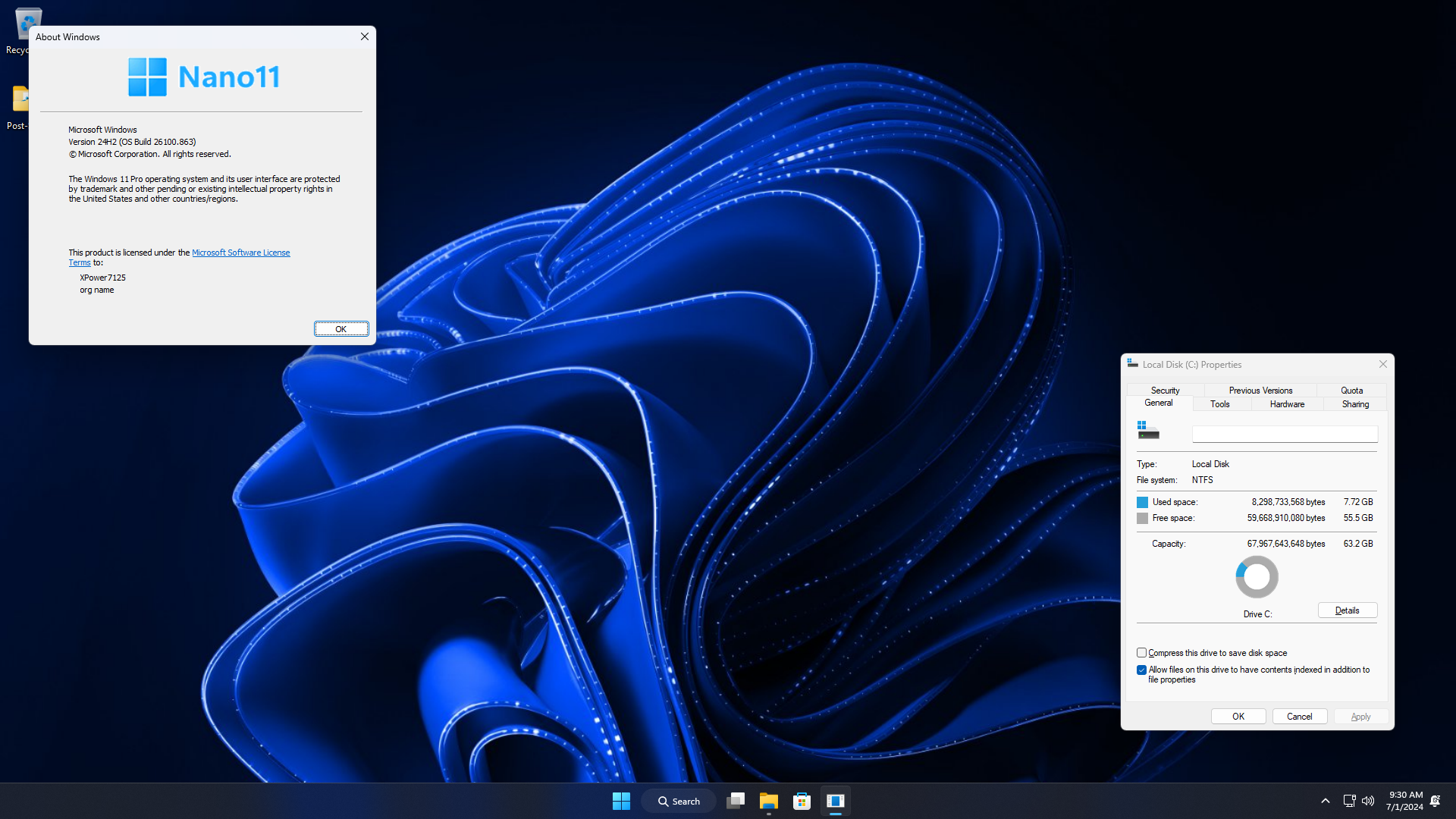The height and width of the screenshot is (819, 1456).
Task: Launch File Explorer from the taskbar
Action: click(768, 800)
